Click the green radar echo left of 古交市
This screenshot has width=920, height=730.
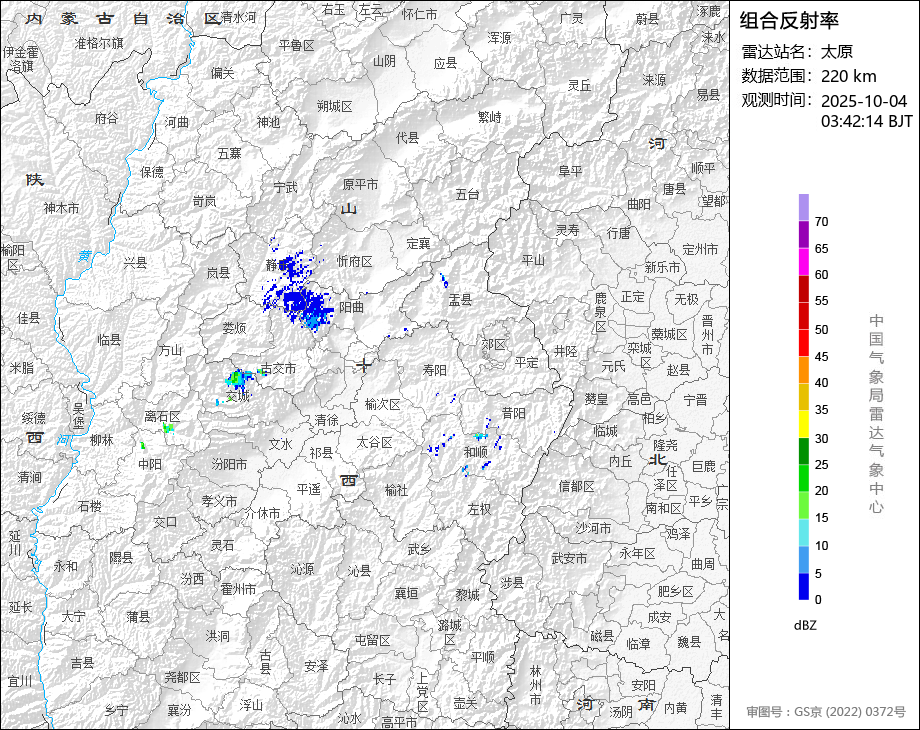(x=238, y=378)
